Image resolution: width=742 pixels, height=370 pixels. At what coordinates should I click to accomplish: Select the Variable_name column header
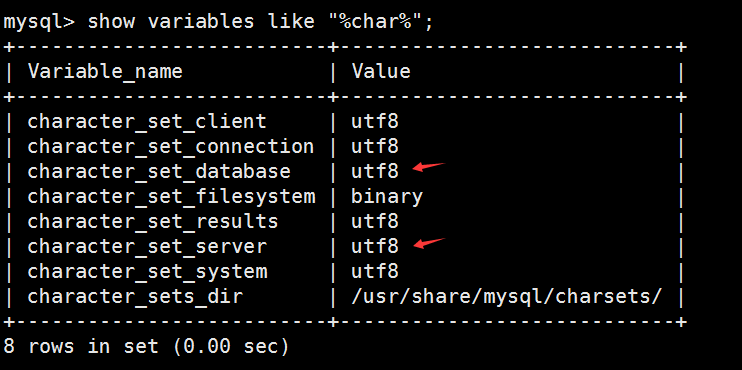coord(105,72)
